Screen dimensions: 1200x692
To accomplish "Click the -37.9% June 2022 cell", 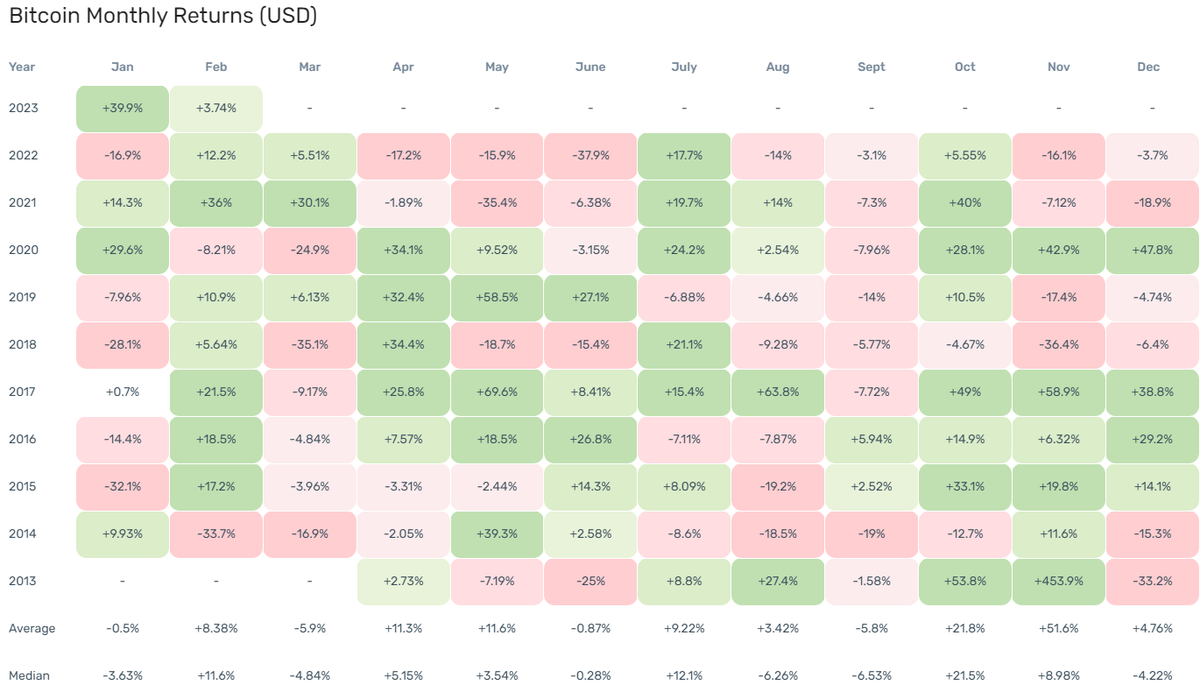I will point(590,156).
